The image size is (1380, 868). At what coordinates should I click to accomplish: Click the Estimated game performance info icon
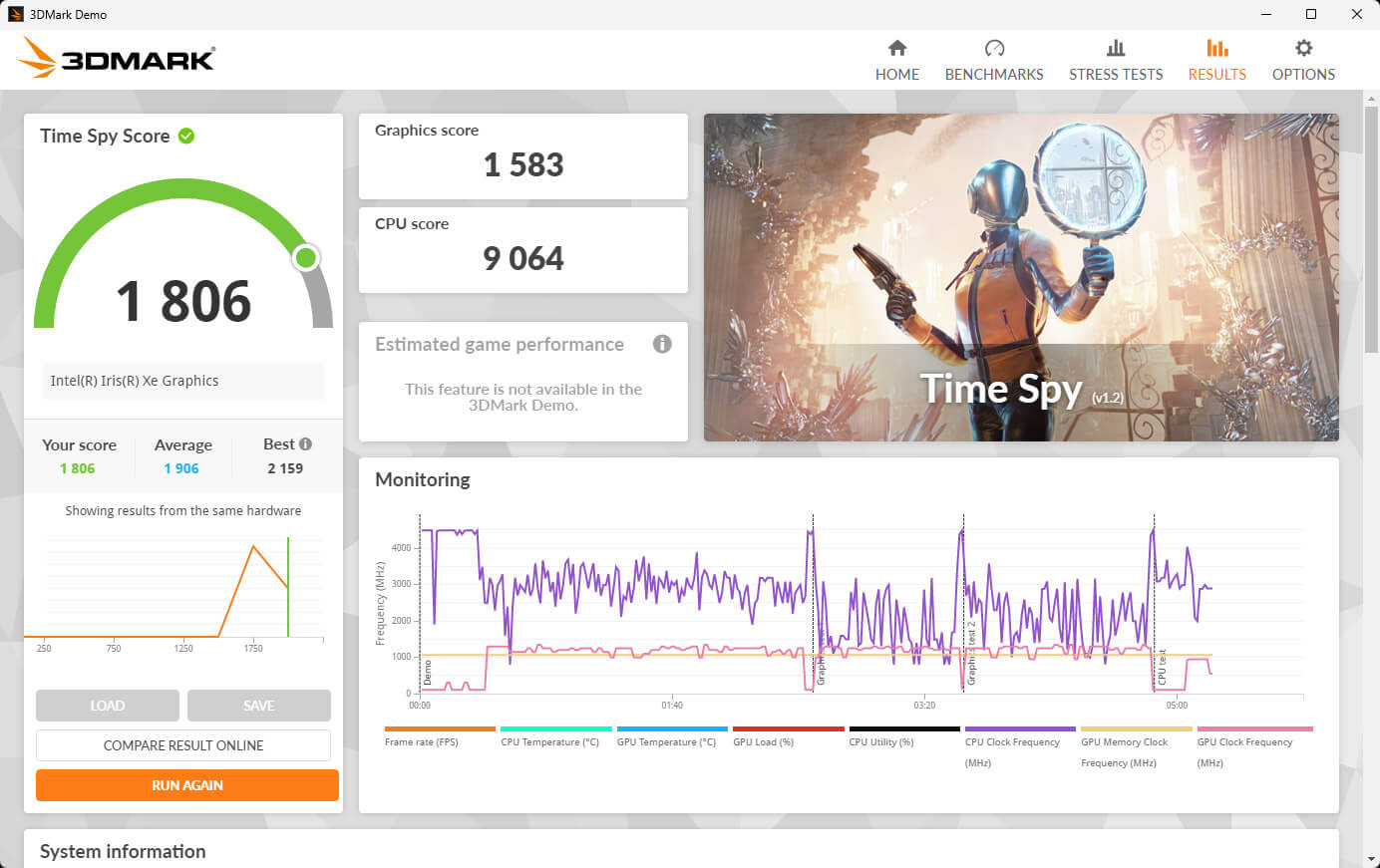pos(662,344)
